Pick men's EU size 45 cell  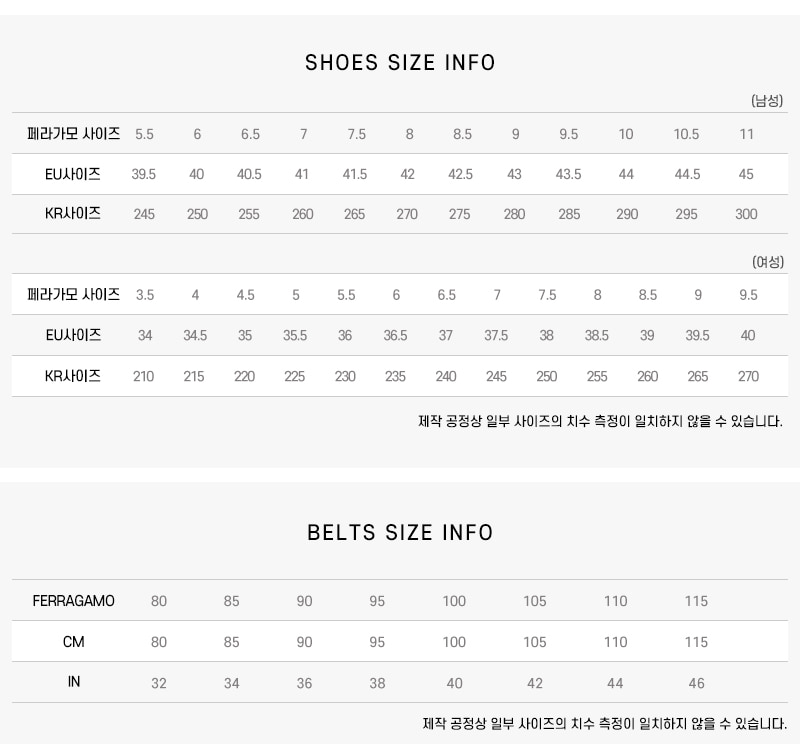tap(746, 174)
